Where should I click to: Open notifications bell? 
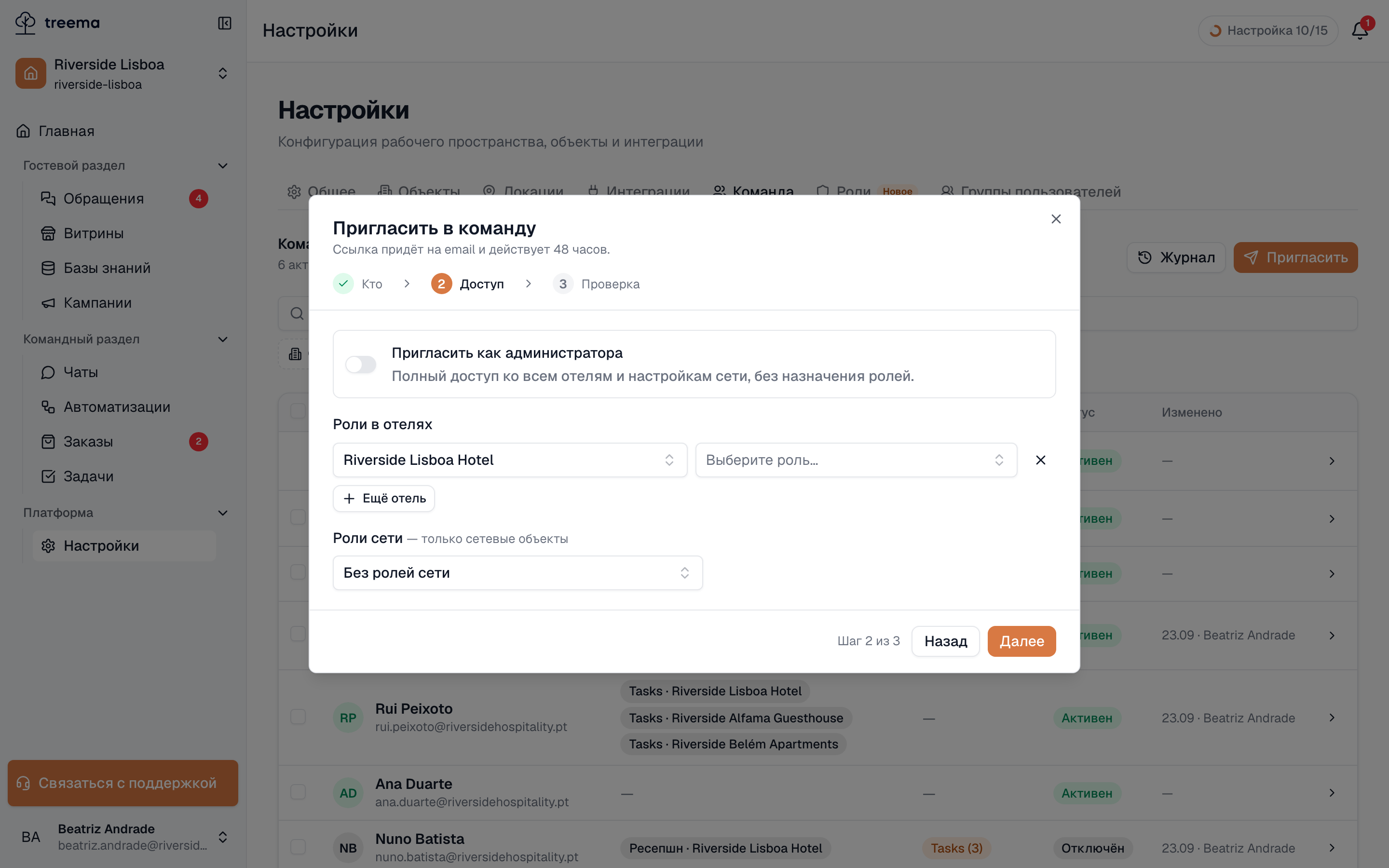(x=1360, y=30)
